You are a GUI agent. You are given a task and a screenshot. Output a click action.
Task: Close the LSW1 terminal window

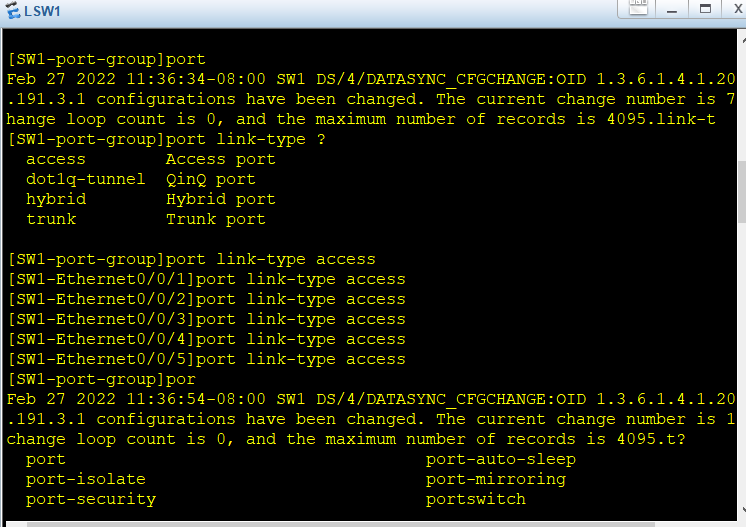(739, 9)
